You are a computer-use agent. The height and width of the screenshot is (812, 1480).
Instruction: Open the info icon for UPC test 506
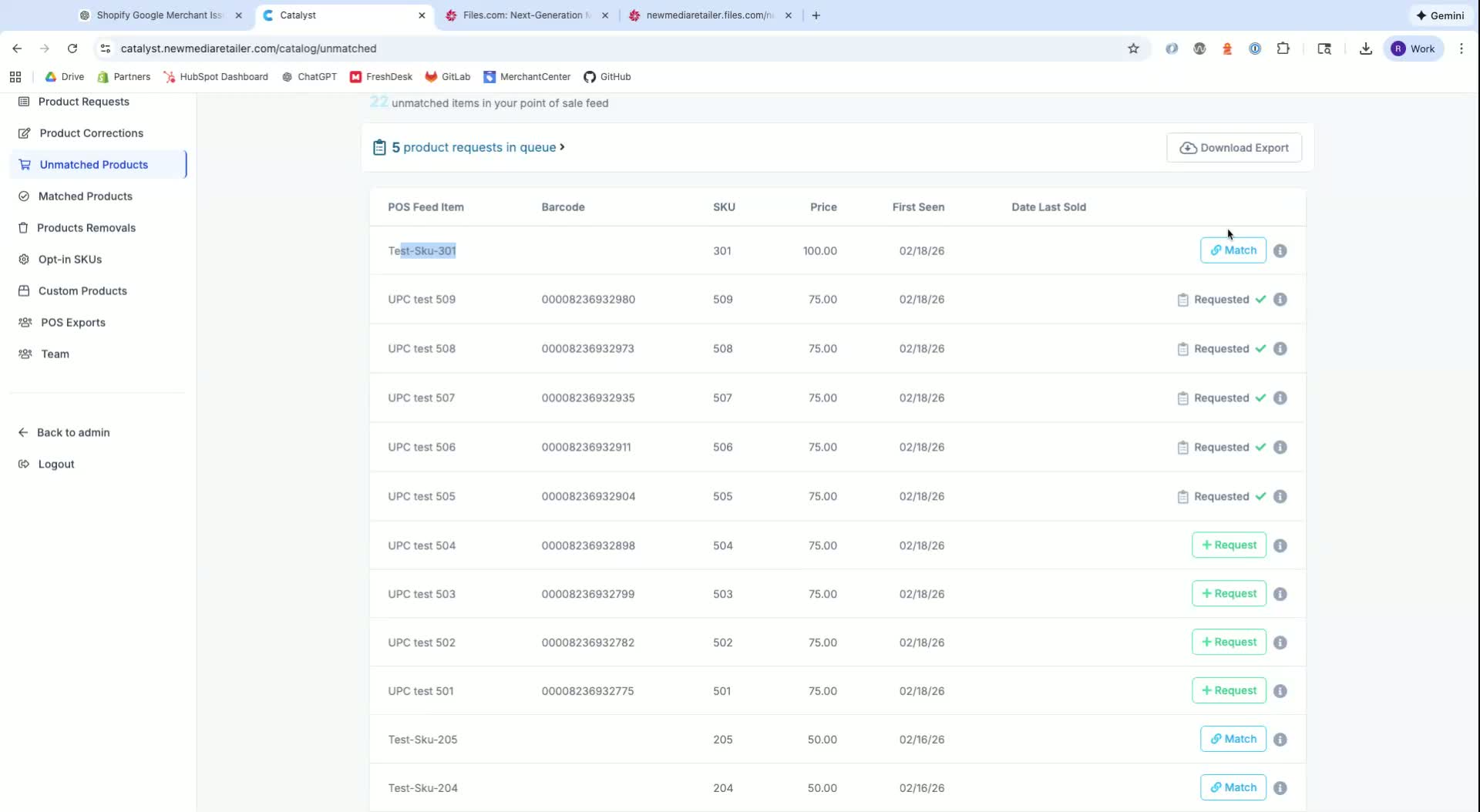pos(1280,448)
